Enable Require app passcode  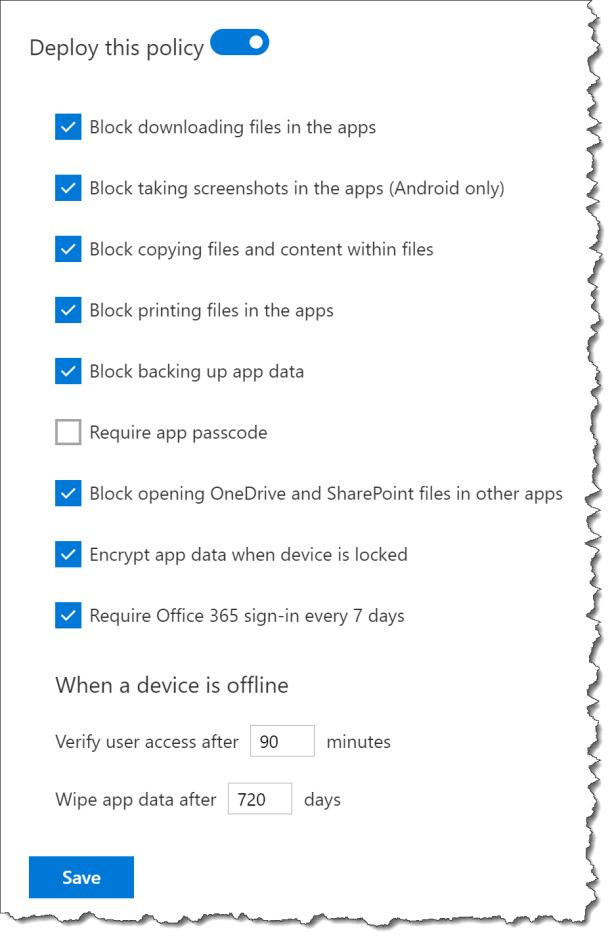point(67,432)
